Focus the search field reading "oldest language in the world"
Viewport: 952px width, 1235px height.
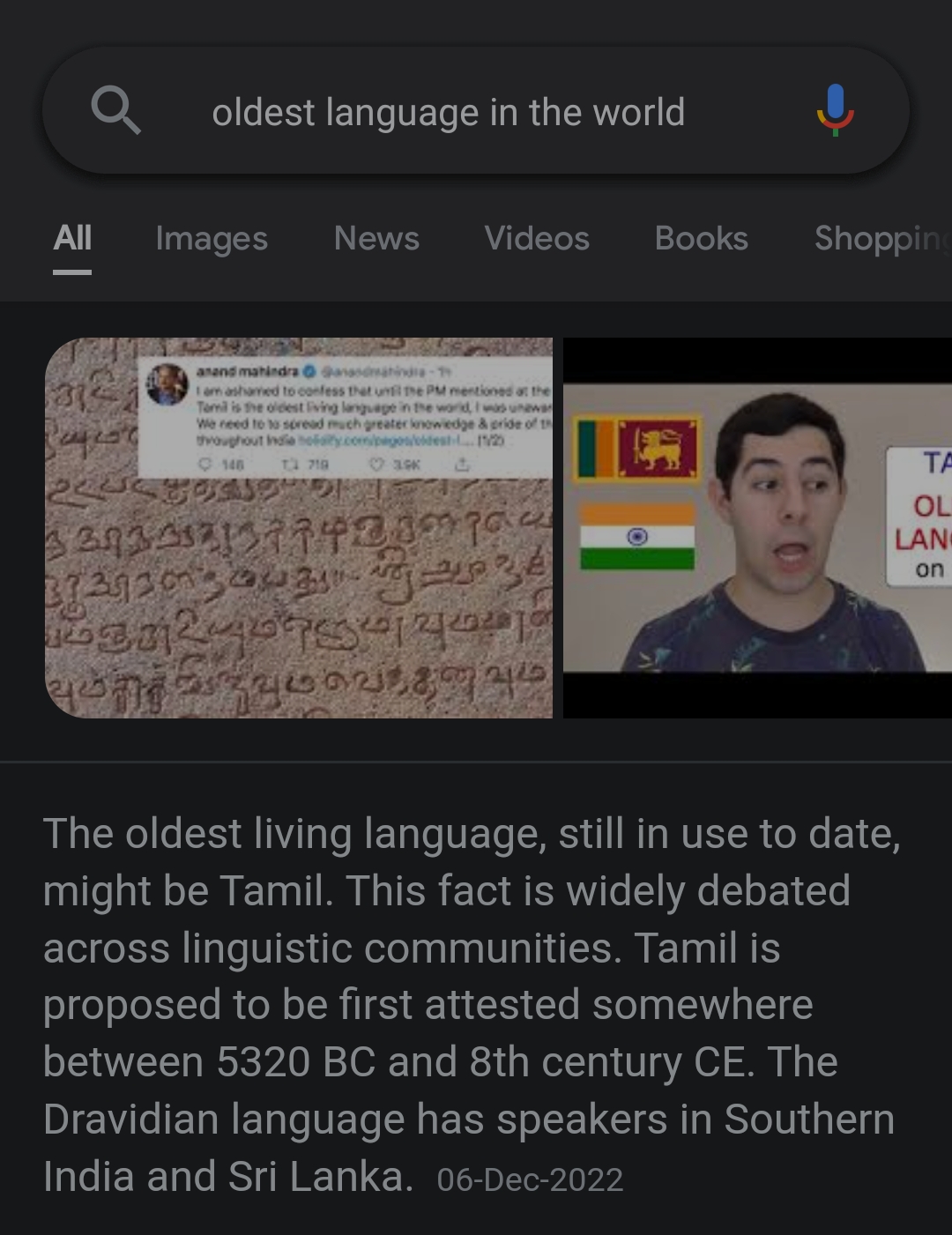point(448,112)
